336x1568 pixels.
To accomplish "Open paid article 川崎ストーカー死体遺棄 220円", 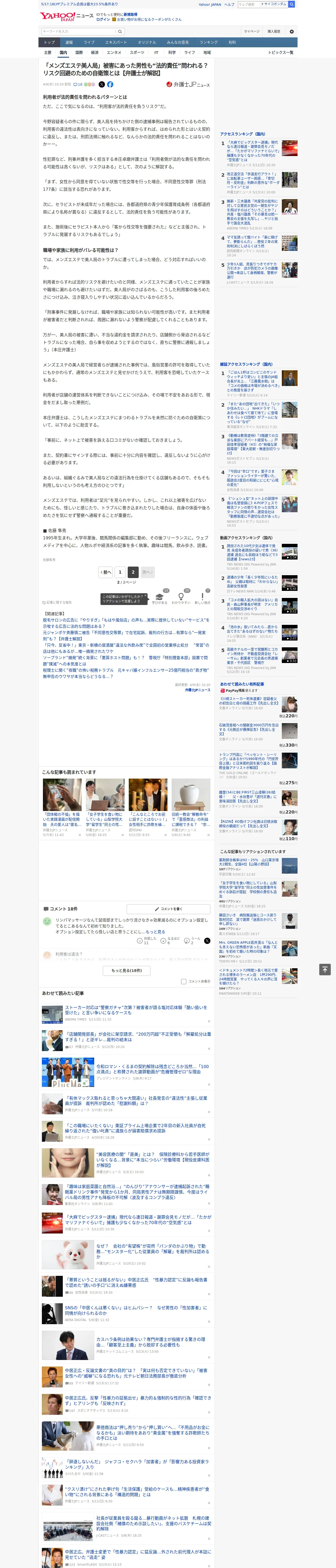I will [249, 701].
